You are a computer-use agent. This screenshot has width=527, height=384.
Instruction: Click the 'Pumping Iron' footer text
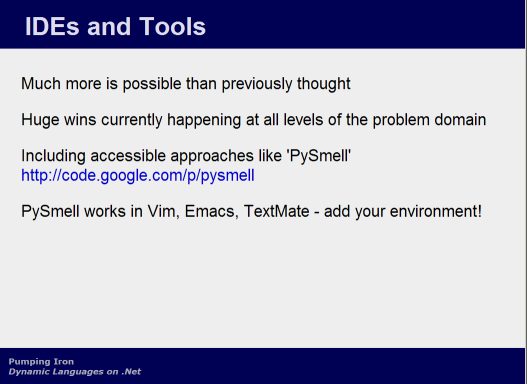pyautogui.click(x=41, y=361)
